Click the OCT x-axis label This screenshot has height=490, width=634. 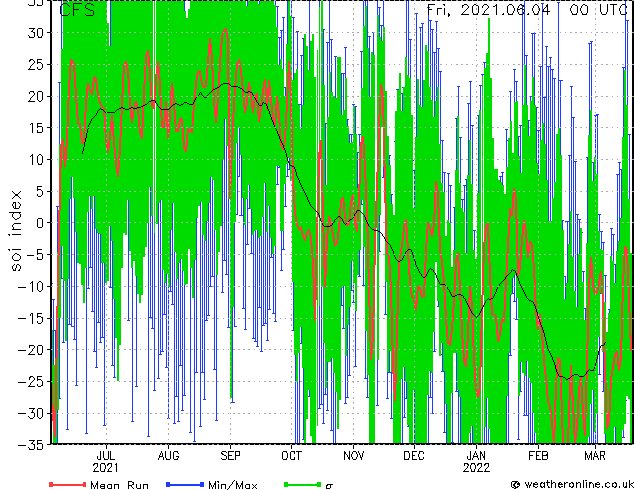[292, 456]
